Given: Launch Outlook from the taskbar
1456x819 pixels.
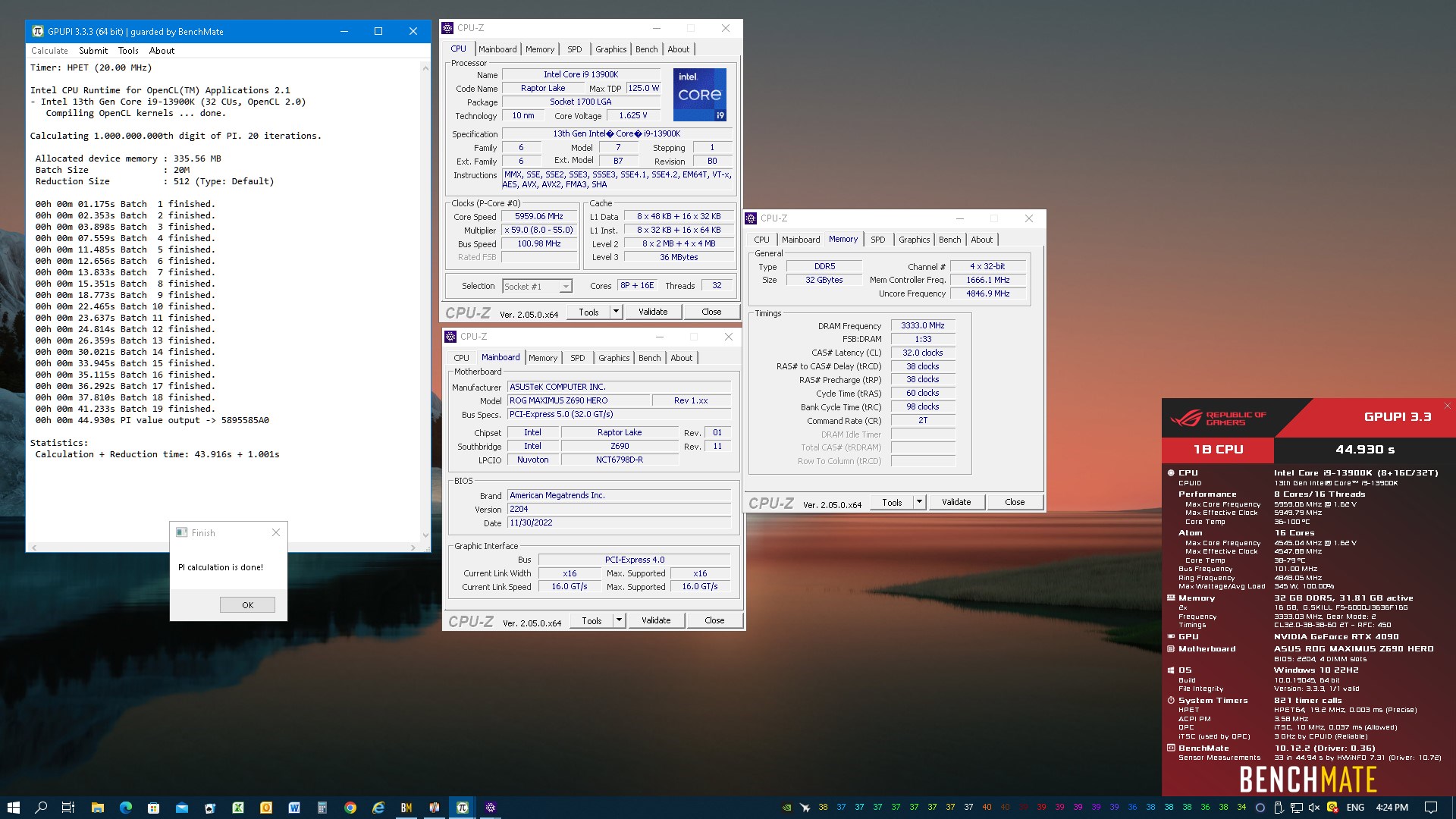Looking at the screenshot, I should click(265, 808).
